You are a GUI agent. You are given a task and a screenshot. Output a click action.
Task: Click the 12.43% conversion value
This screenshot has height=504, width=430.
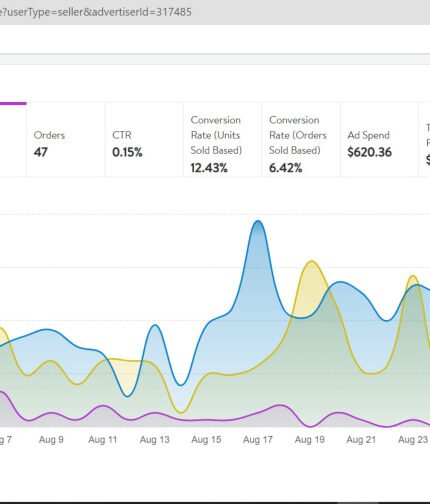click(x=209, y=168)
